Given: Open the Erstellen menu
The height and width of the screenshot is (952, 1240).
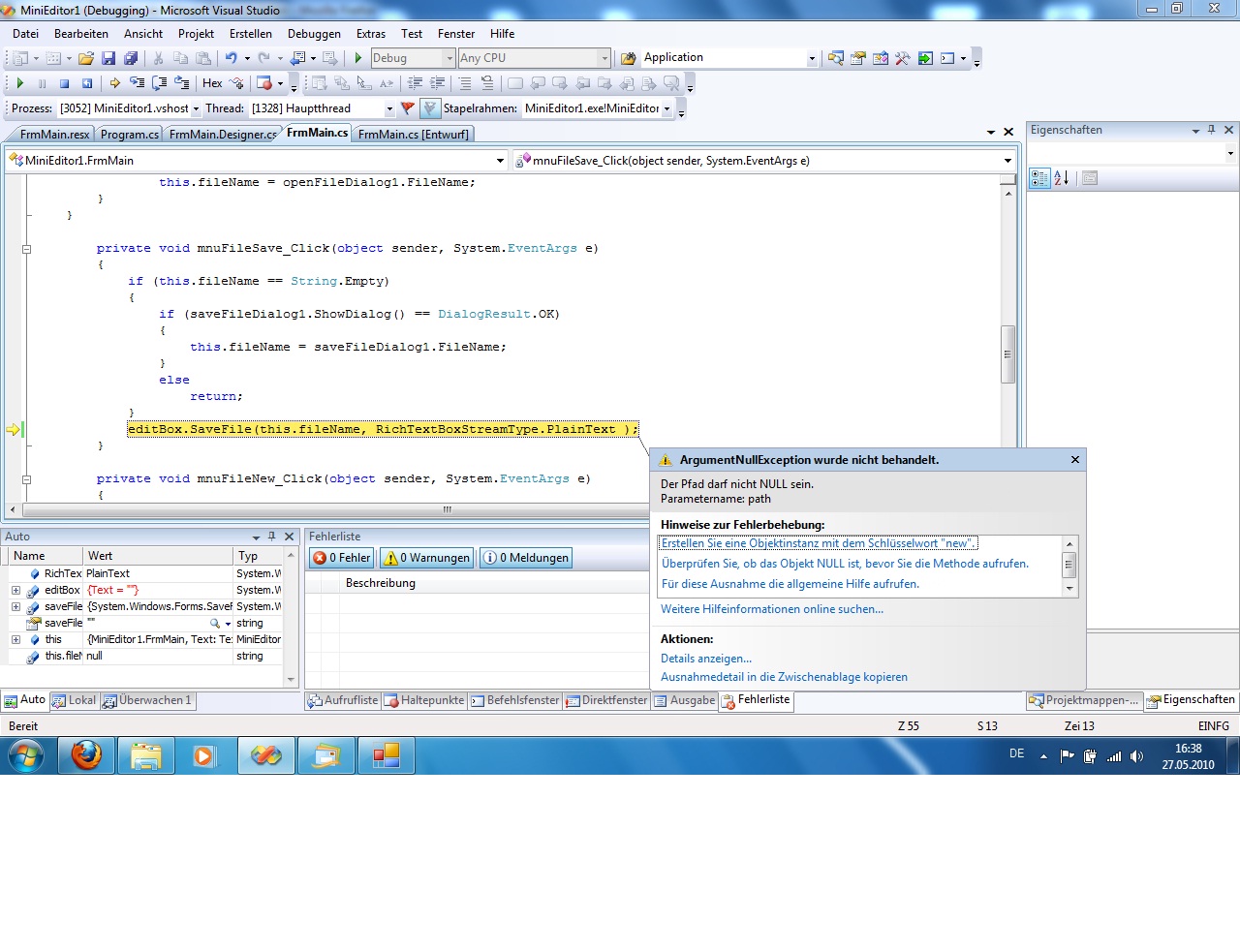Looking at the screenshot, I should 251,34.
